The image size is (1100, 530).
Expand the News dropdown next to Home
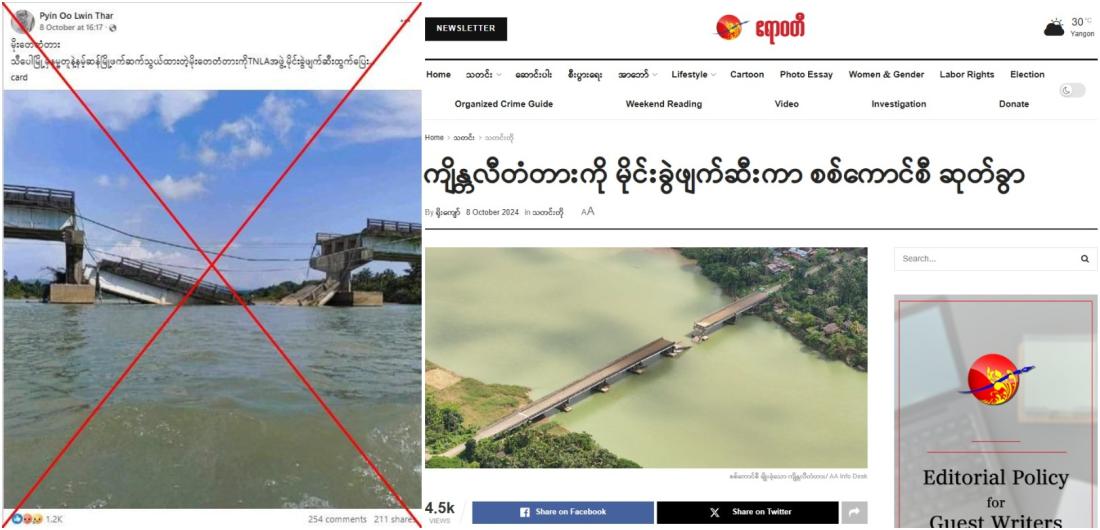[x=483, y=74]
